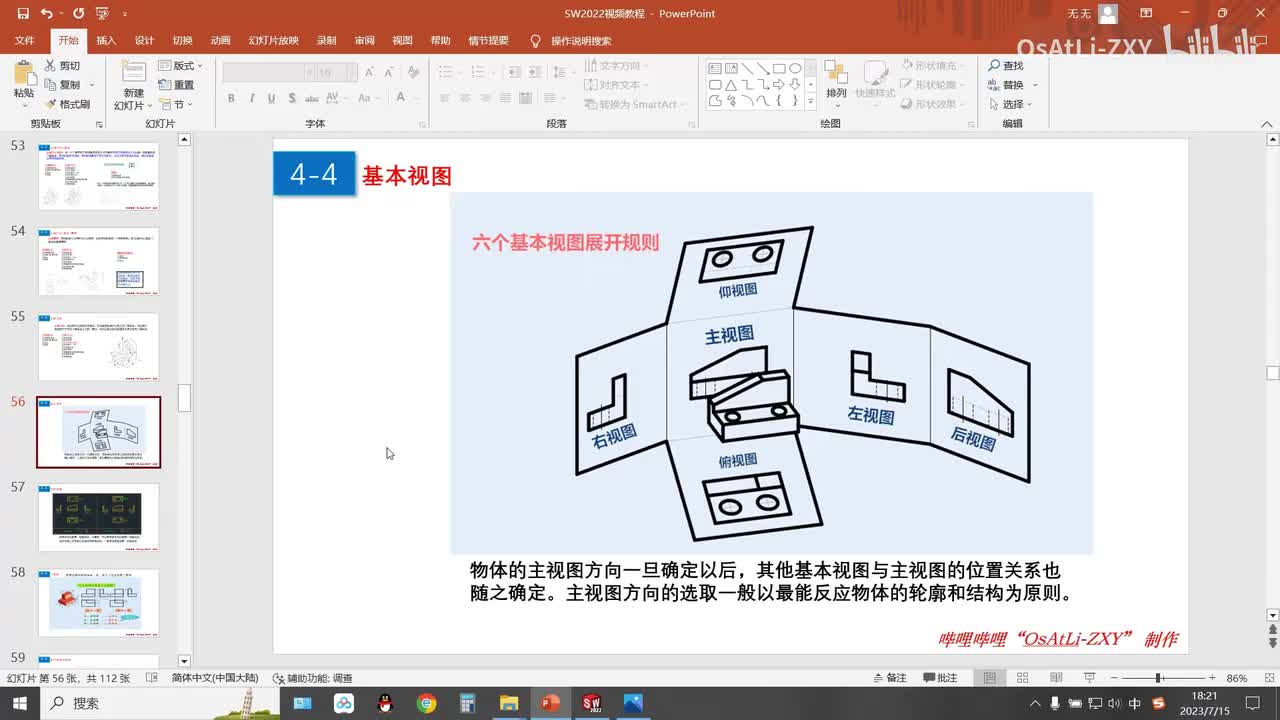Toggle the Comments (批注) pane
The width and height of the screenshot is (1280, 720).
(940, 678)
